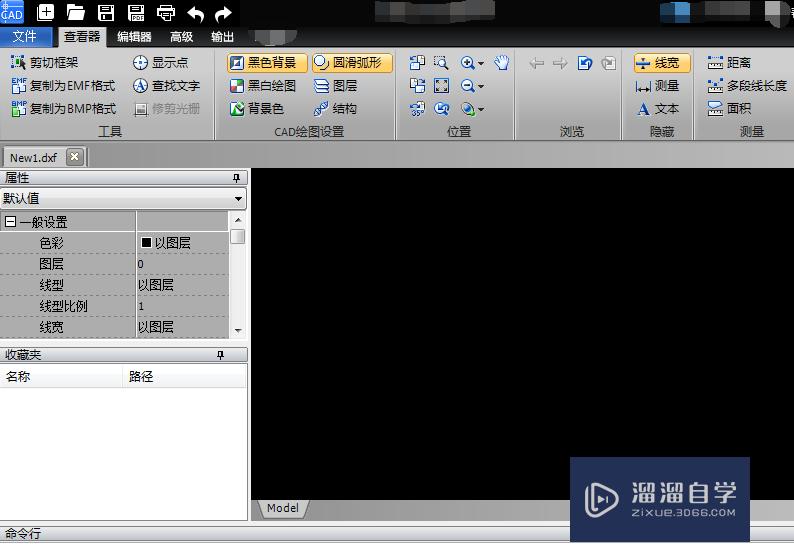Toggle 圆滑弧形 smooth arcs option

352,63
